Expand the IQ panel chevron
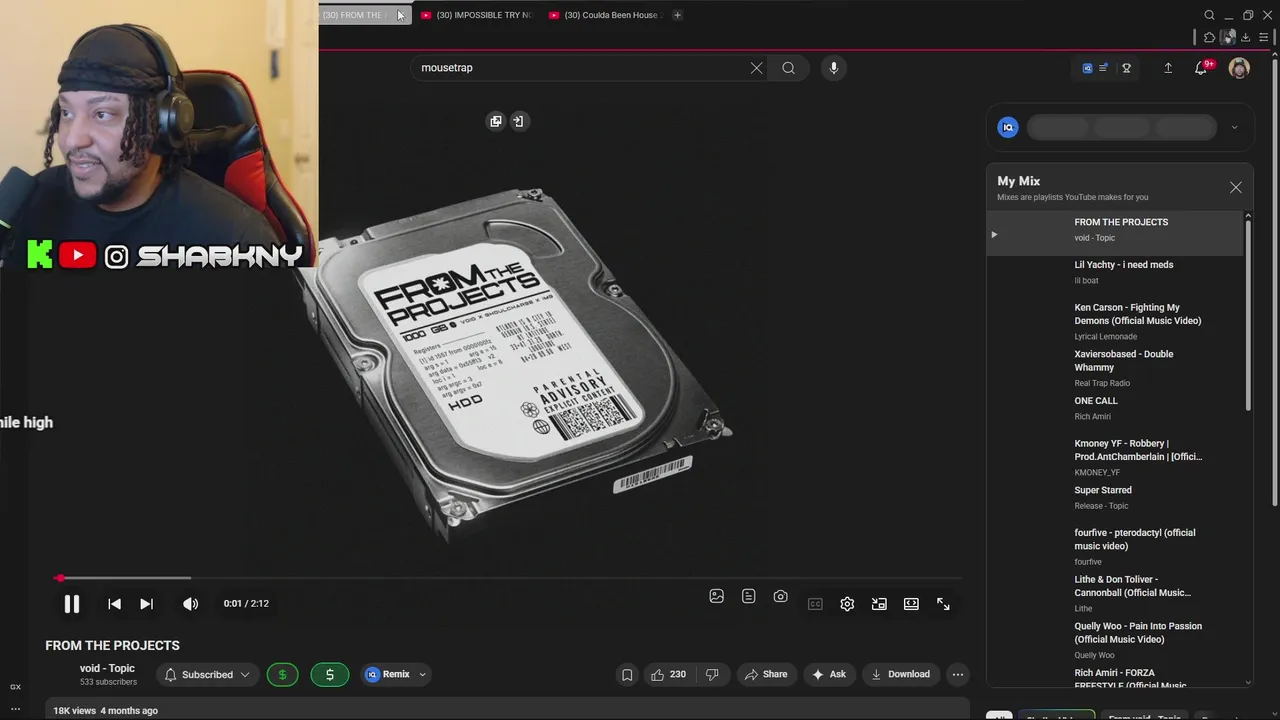This screenshot has height=720, width=1280. click(1234, 127)
